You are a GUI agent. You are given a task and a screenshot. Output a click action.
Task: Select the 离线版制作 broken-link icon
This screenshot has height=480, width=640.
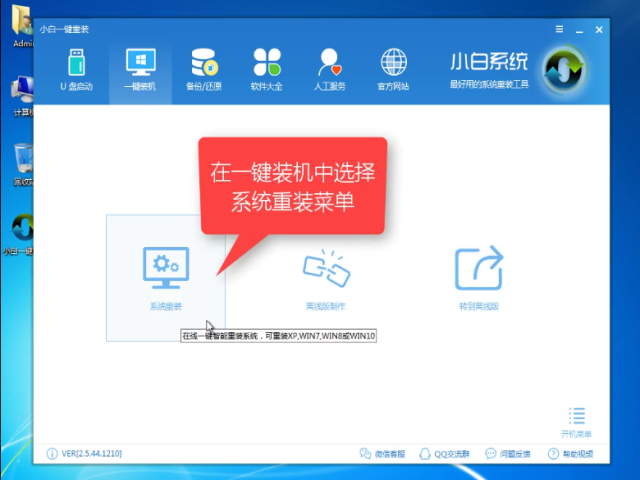pyautogui.click(x=324, y=268)
